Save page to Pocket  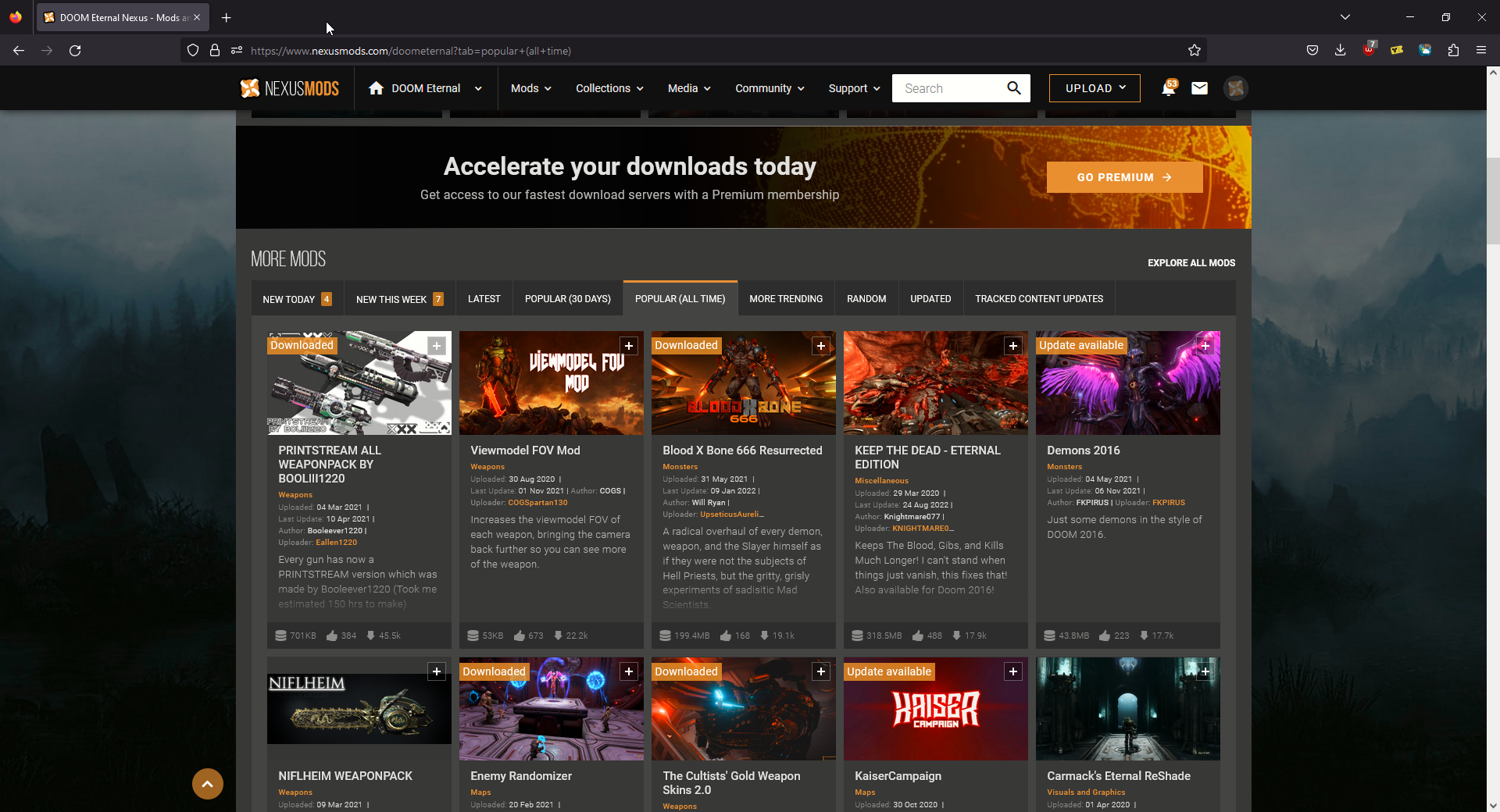pos(1312,51)
